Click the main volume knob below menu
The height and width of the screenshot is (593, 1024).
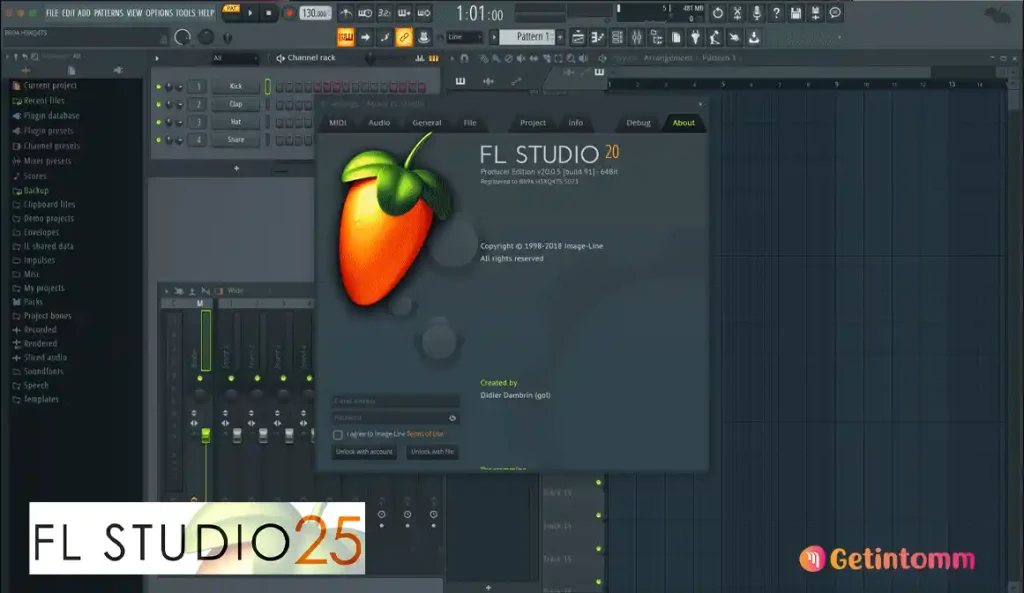coord(182,38)
